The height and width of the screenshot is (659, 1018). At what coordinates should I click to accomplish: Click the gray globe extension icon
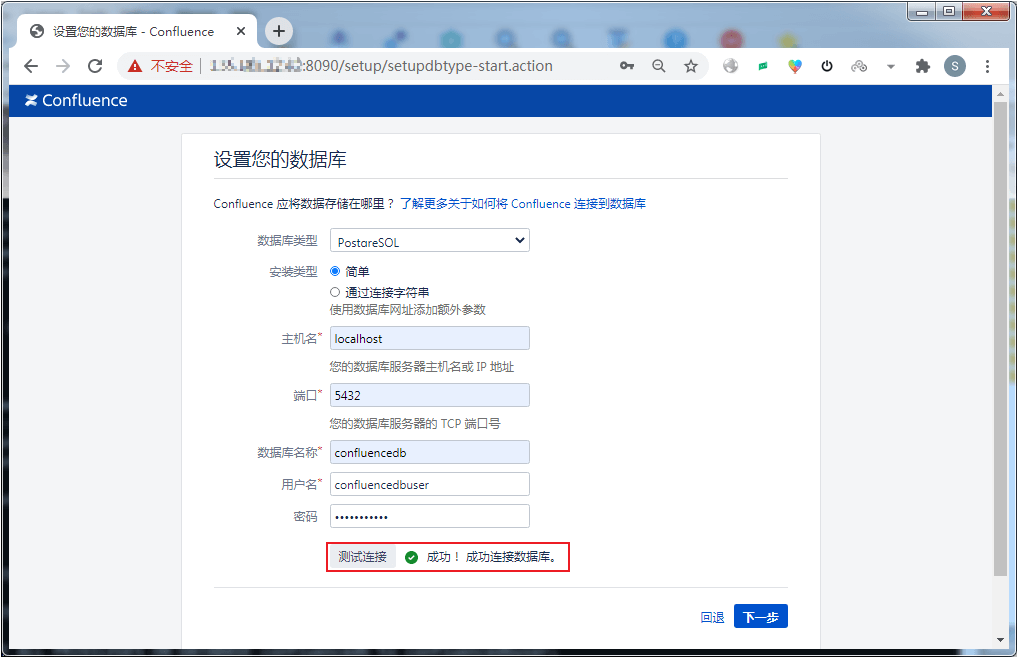pyautogui.click(x=730, y=66)
